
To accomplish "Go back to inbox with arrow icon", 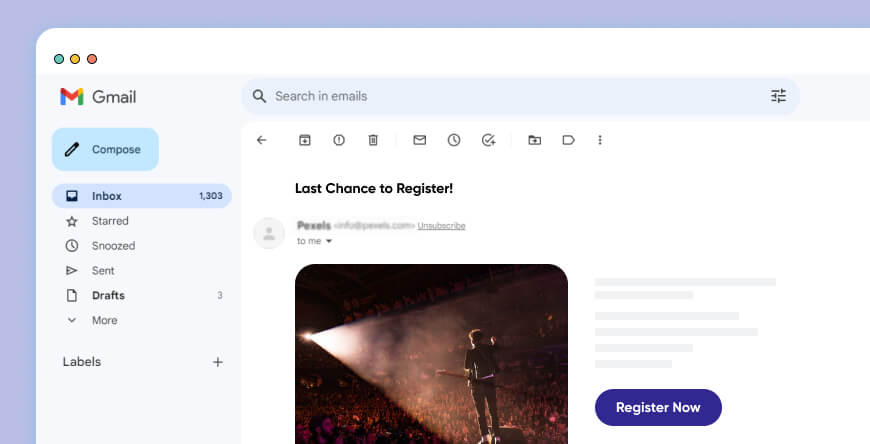I will pos(261,140).
